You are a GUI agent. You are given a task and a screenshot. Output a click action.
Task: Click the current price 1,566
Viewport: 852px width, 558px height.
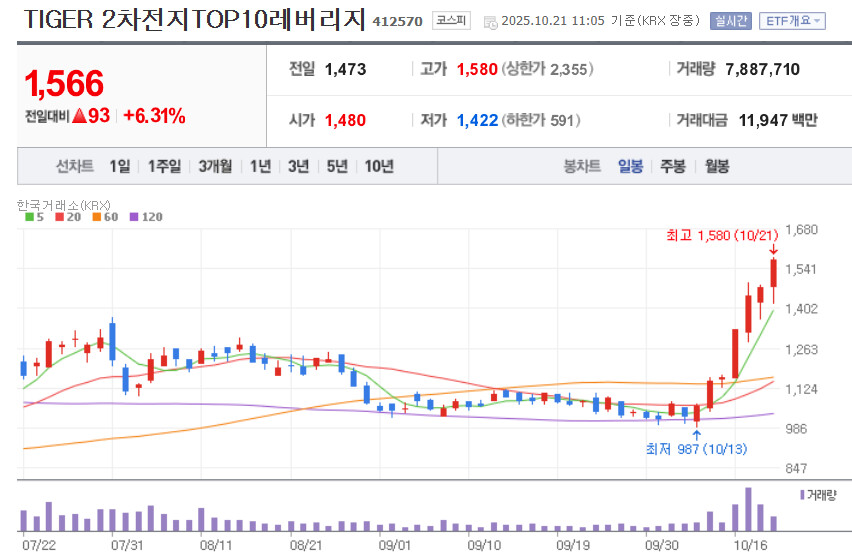[x=64, y=84]
